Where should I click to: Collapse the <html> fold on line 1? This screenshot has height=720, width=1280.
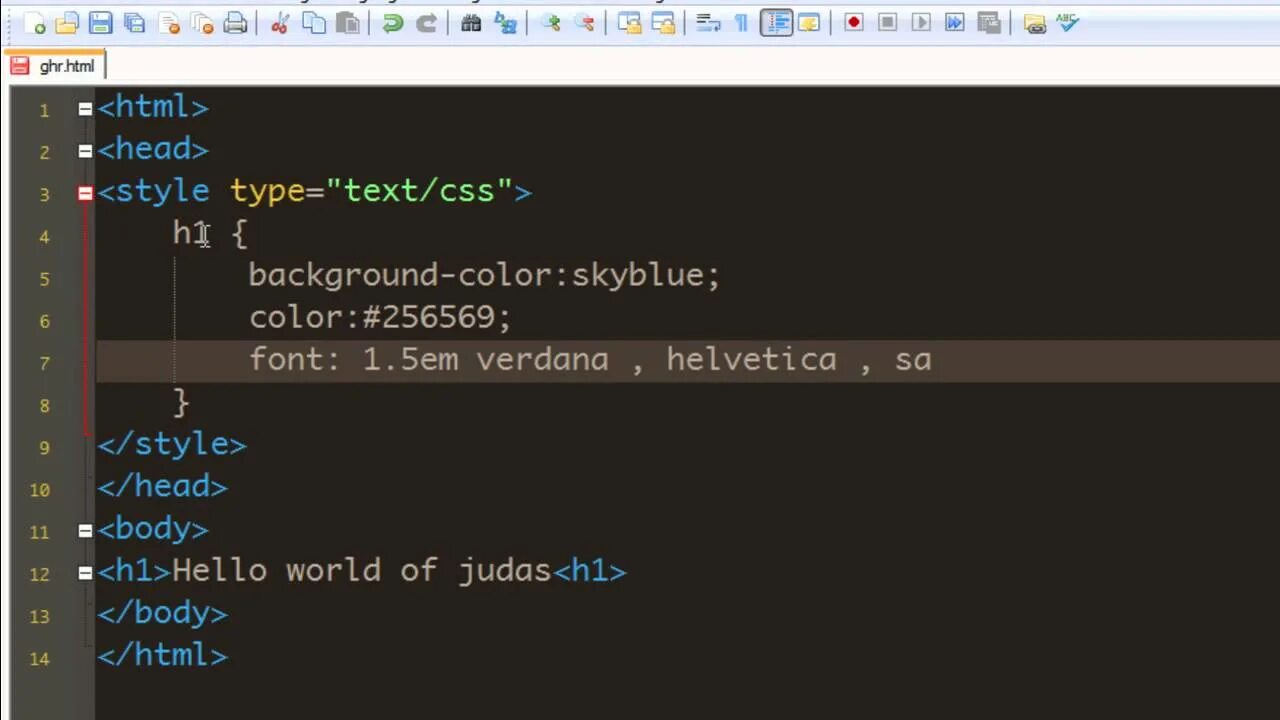click(85, 108)
